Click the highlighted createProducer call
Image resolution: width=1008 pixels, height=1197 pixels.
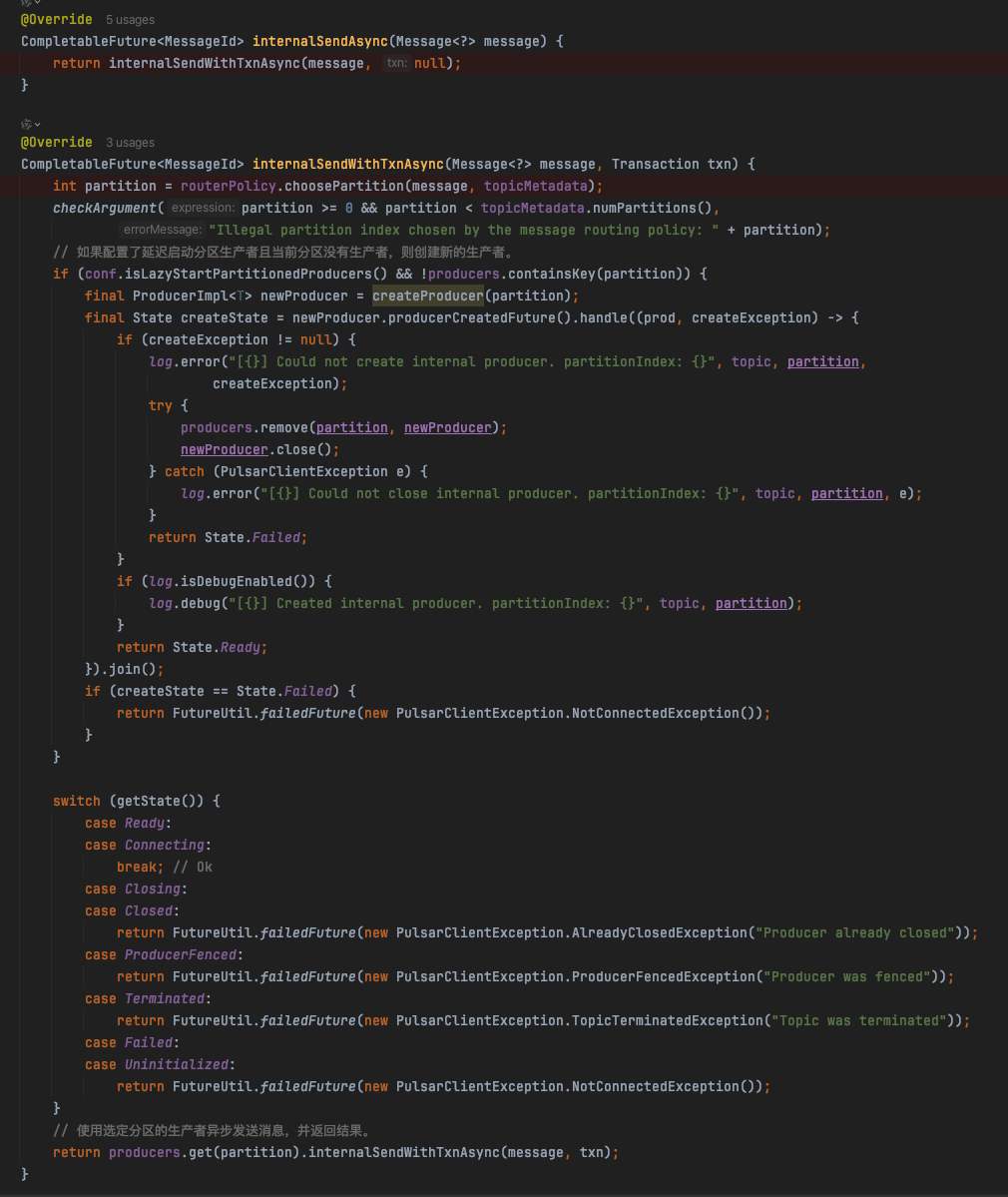(x=428, y=297)
